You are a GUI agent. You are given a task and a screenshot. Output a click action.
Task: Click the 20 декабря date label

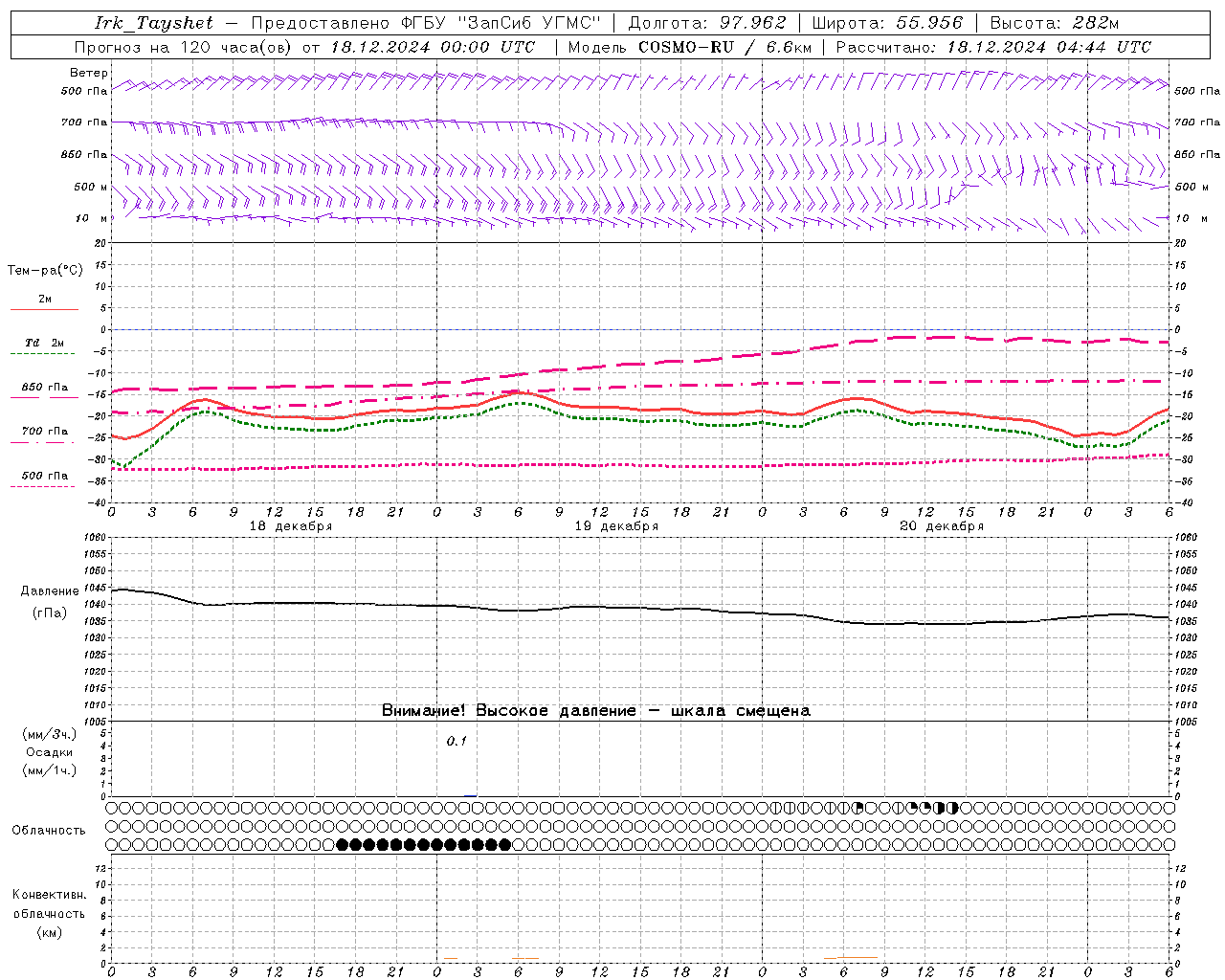pyautogui.click(x=942, y=526)
